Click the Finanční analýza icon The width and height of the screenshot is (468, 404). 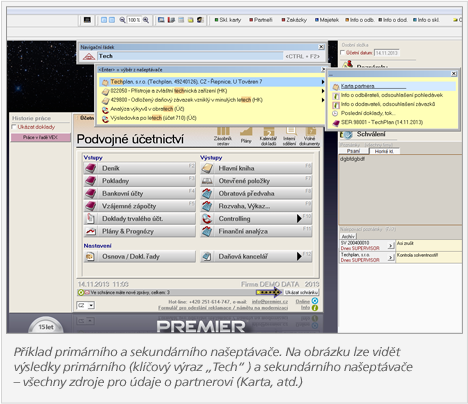coord(207,231)
